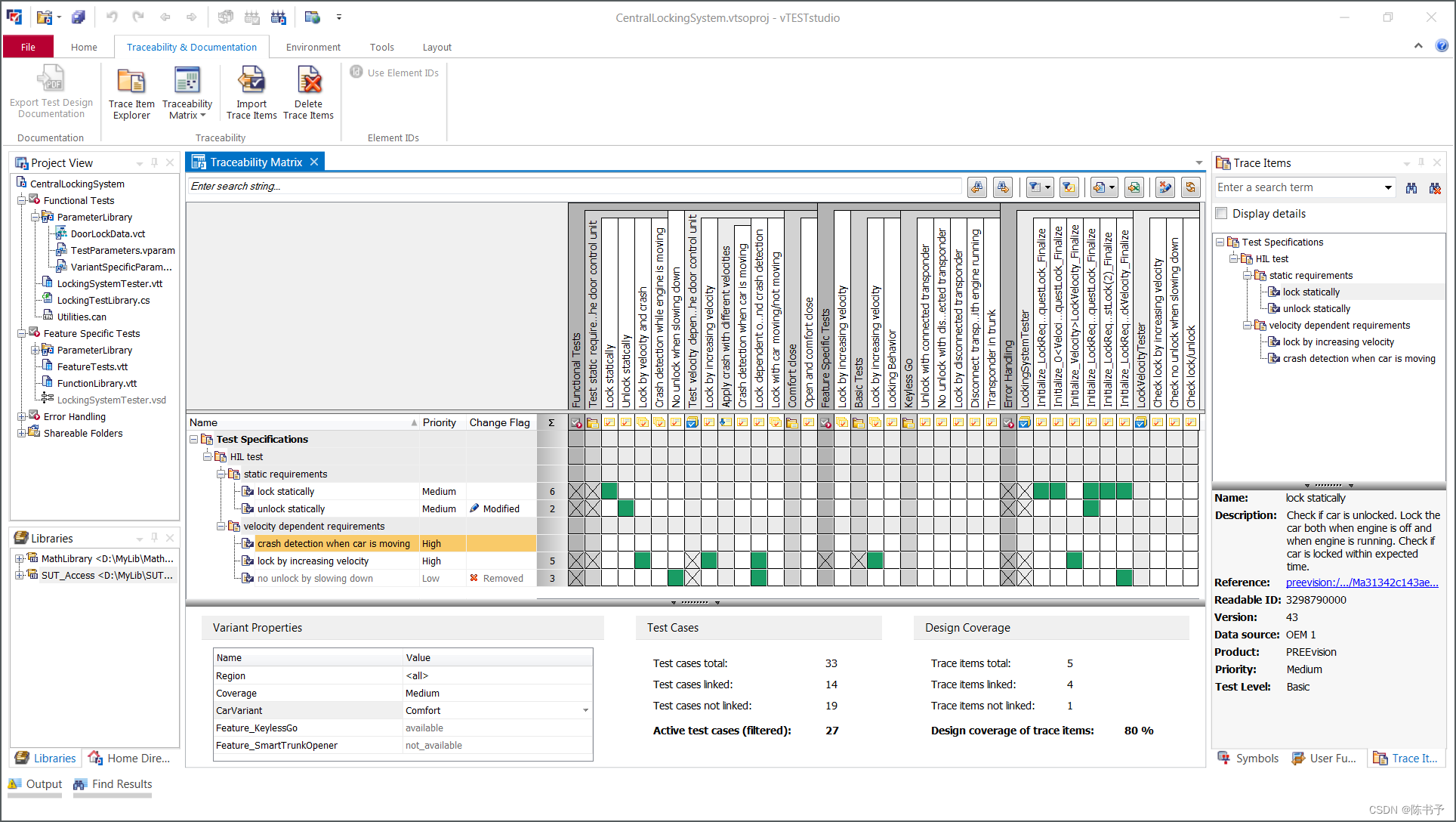Select crash detection when car is moving row

(333, 543)
